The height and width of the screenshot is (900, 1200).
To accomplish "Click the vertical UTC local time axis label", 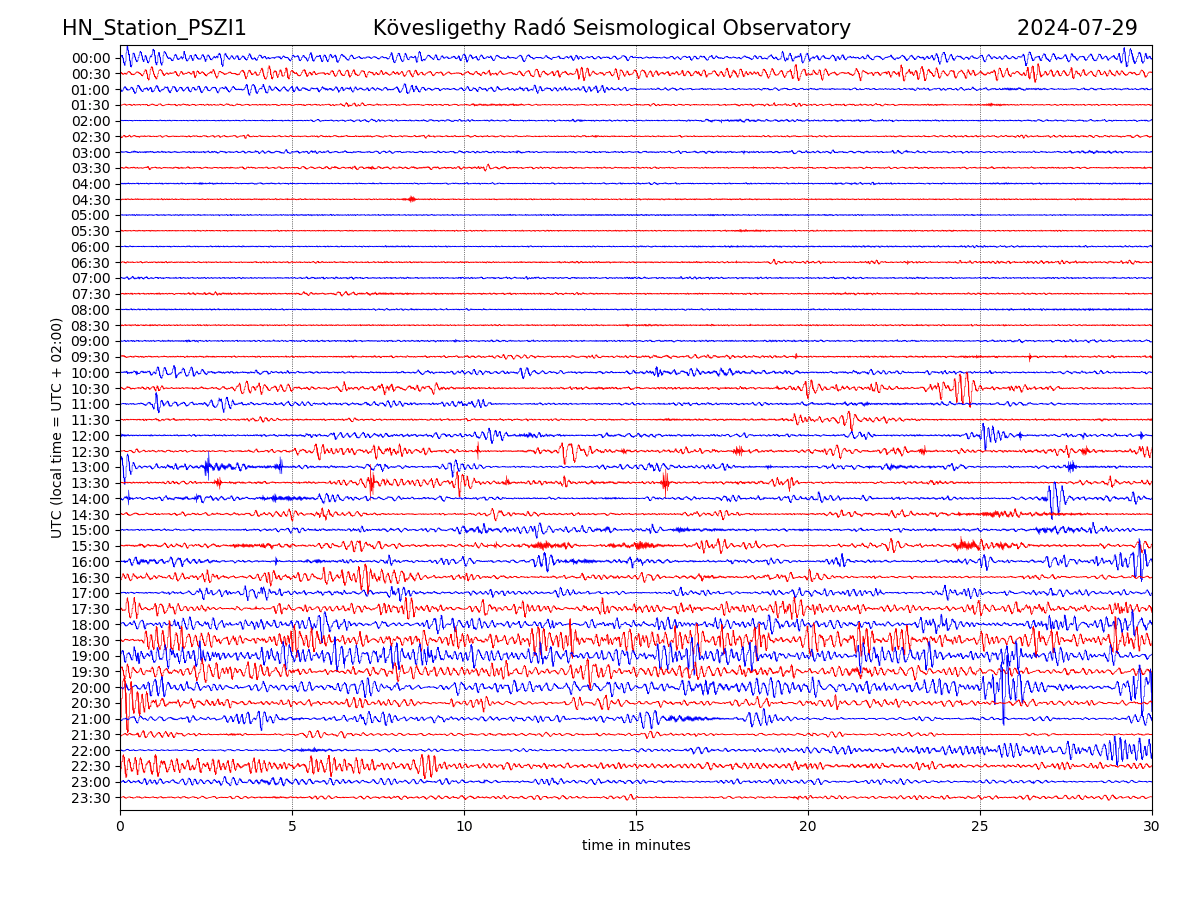I will [x=57, y=428].
